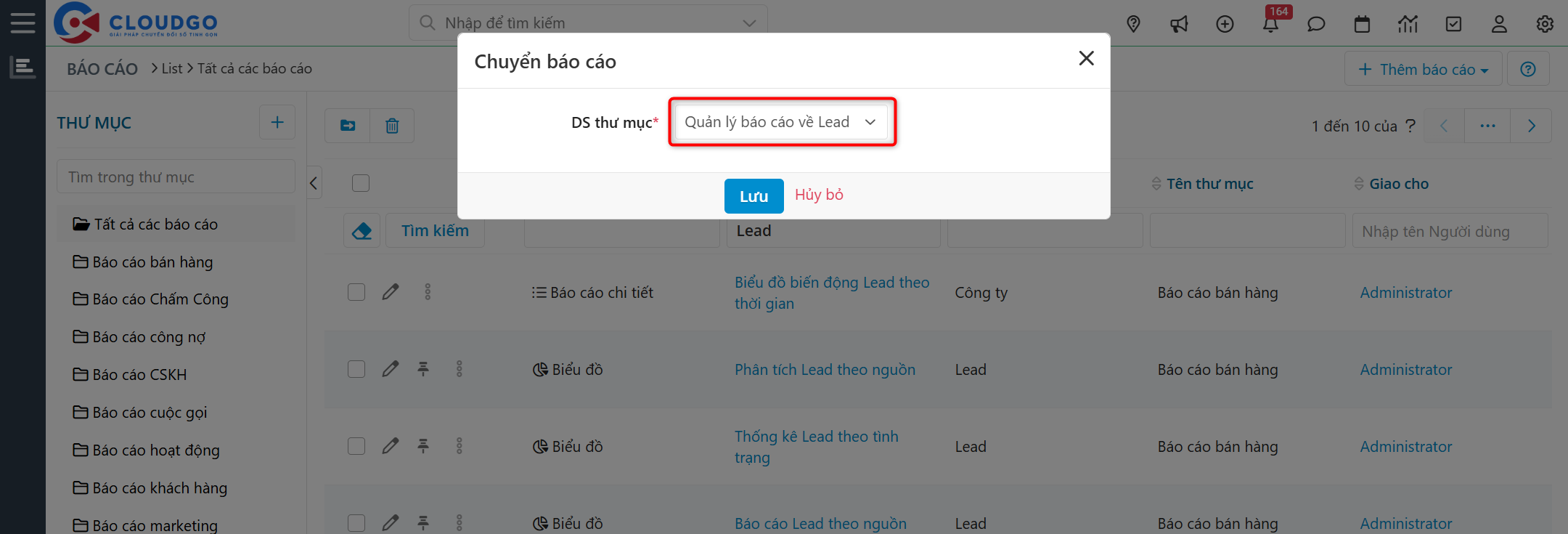
Task: Click the move-to-folder icon in toolbar
Action: coord(348,126)
